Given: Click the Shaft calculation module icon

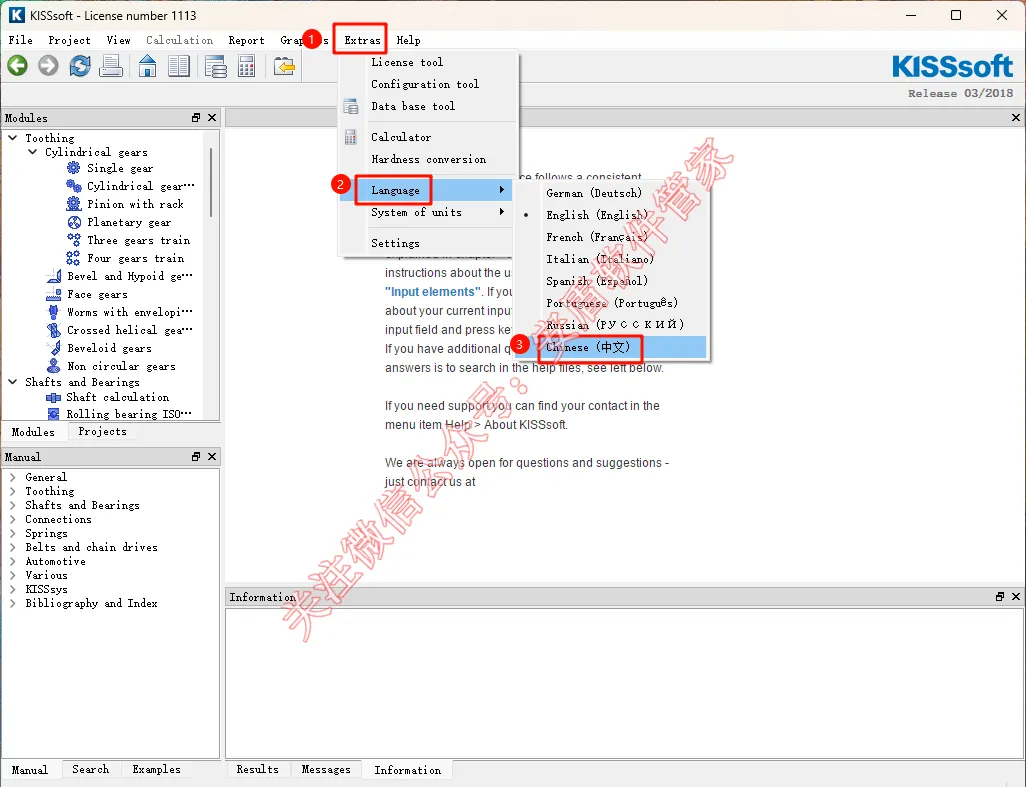Looking at the screenshot, I should point(54,397).
